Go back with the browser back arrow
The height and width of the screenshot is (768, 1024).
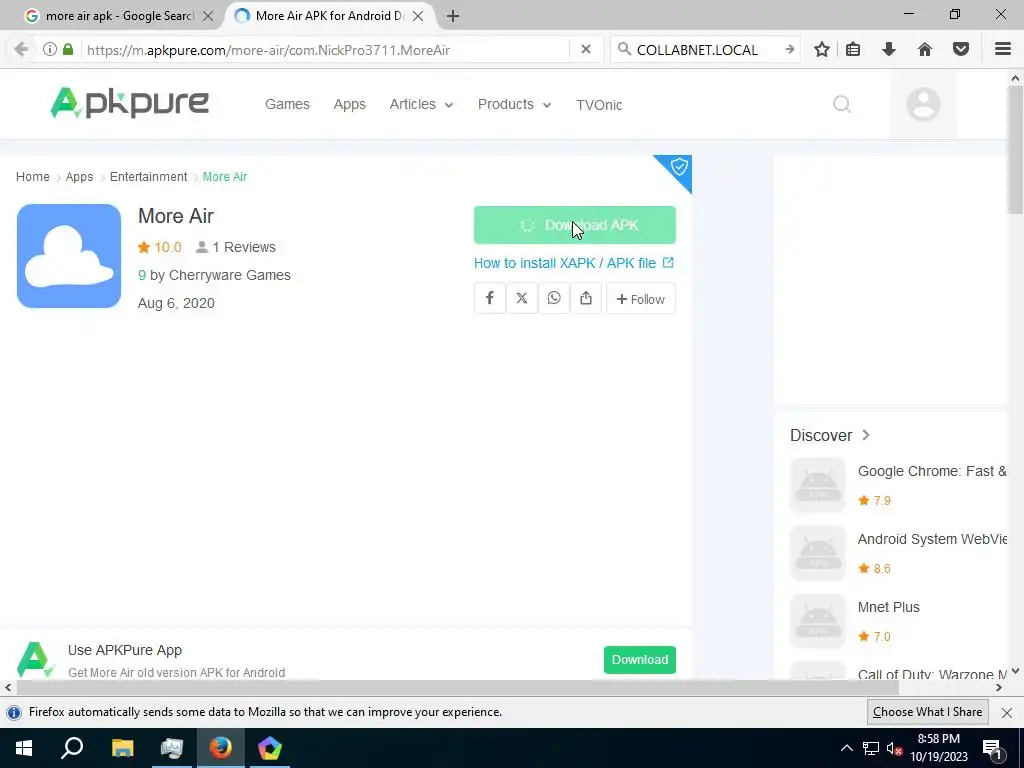click(22, 50)
